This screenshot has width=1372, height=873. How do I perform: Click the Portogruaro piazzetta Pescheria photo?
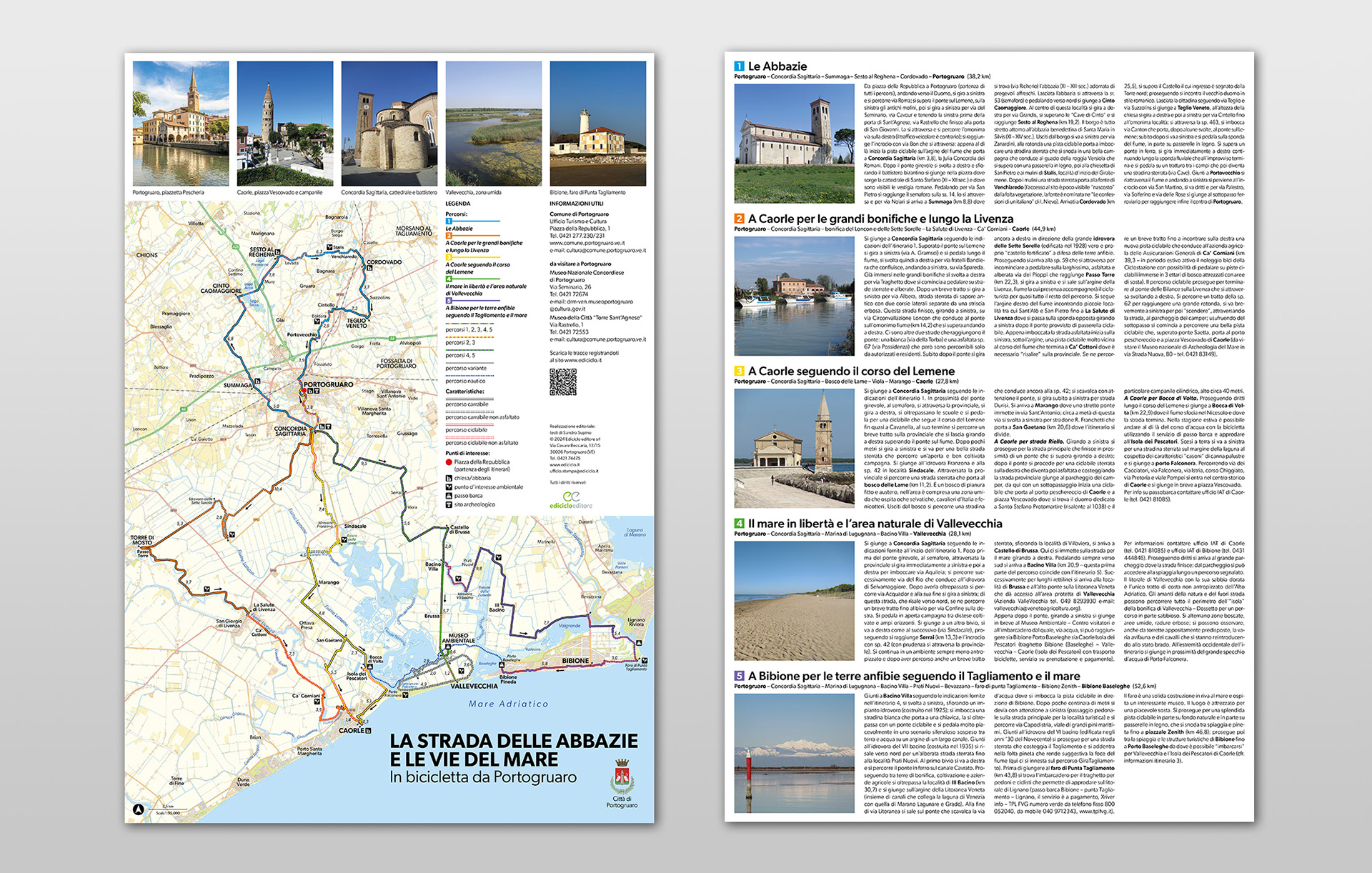click(181, 124)
